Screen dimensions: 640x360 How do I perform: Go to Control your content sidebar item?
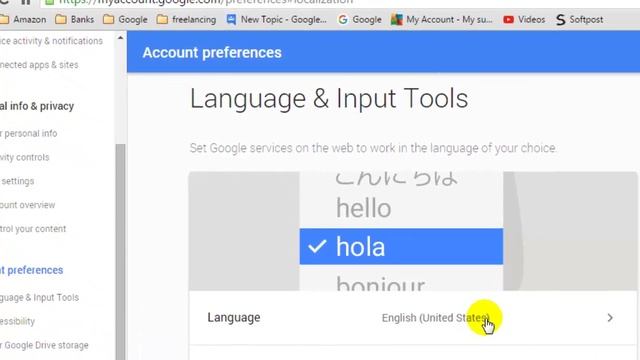(x=33, y=229)
